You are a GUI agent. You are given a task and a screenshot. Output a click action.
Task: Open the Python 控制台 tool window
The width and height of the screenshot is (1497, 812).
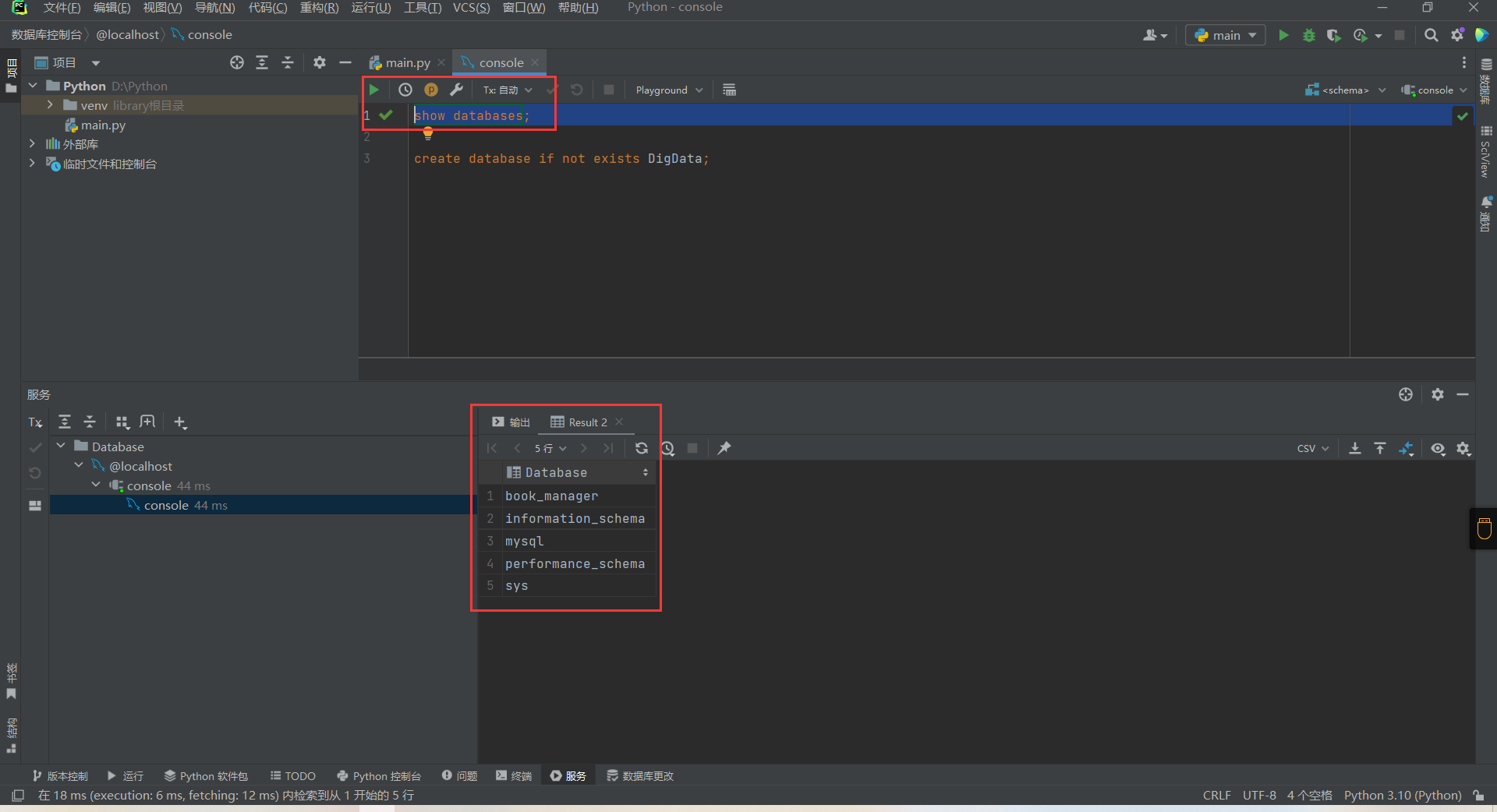click(379, 775)
